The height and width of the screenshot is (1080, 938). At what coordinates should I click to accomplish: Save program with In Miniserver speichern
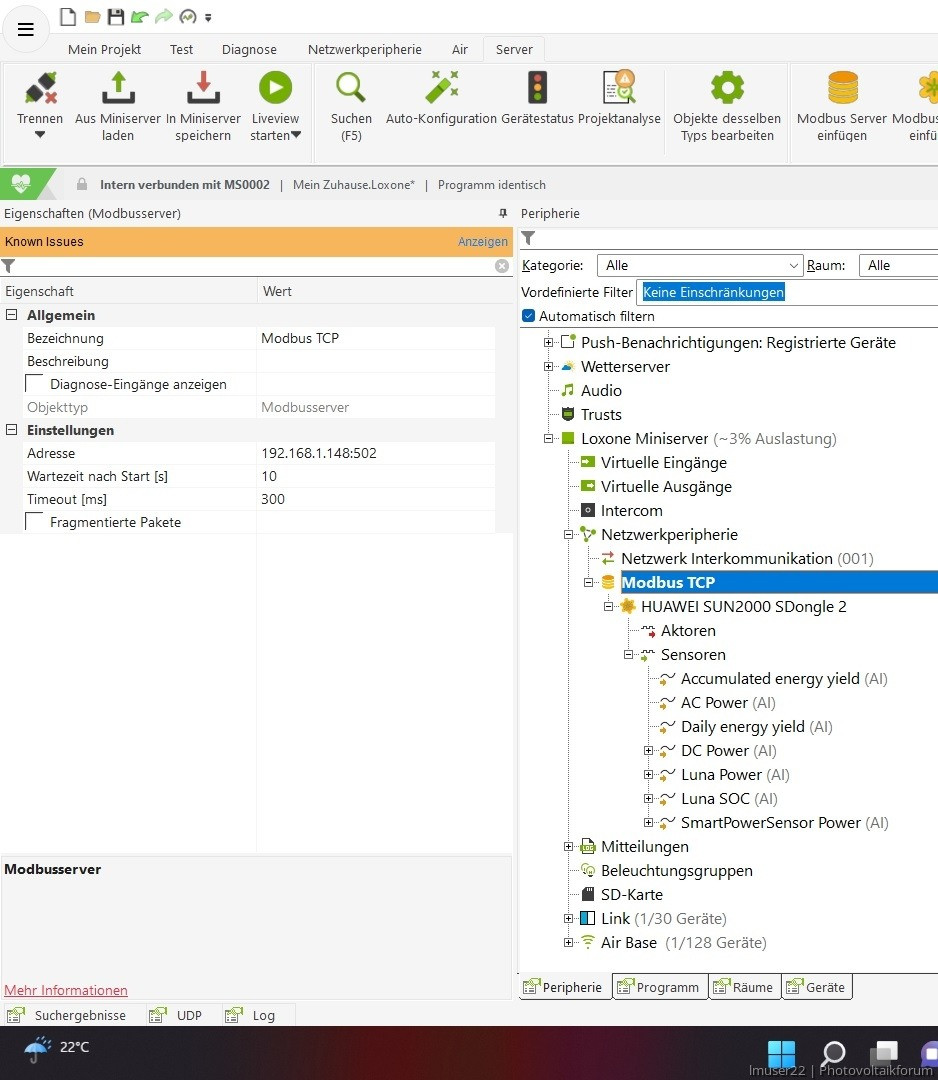[203, 106]
